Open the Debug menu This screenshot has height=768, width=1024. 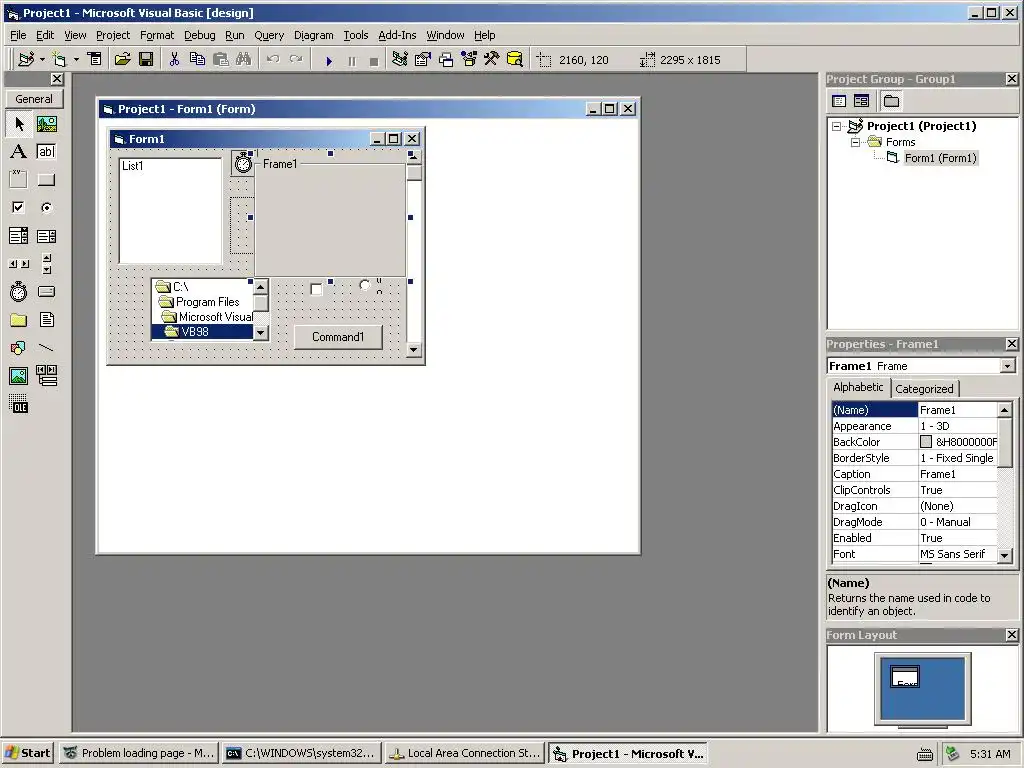pos(200,35)
